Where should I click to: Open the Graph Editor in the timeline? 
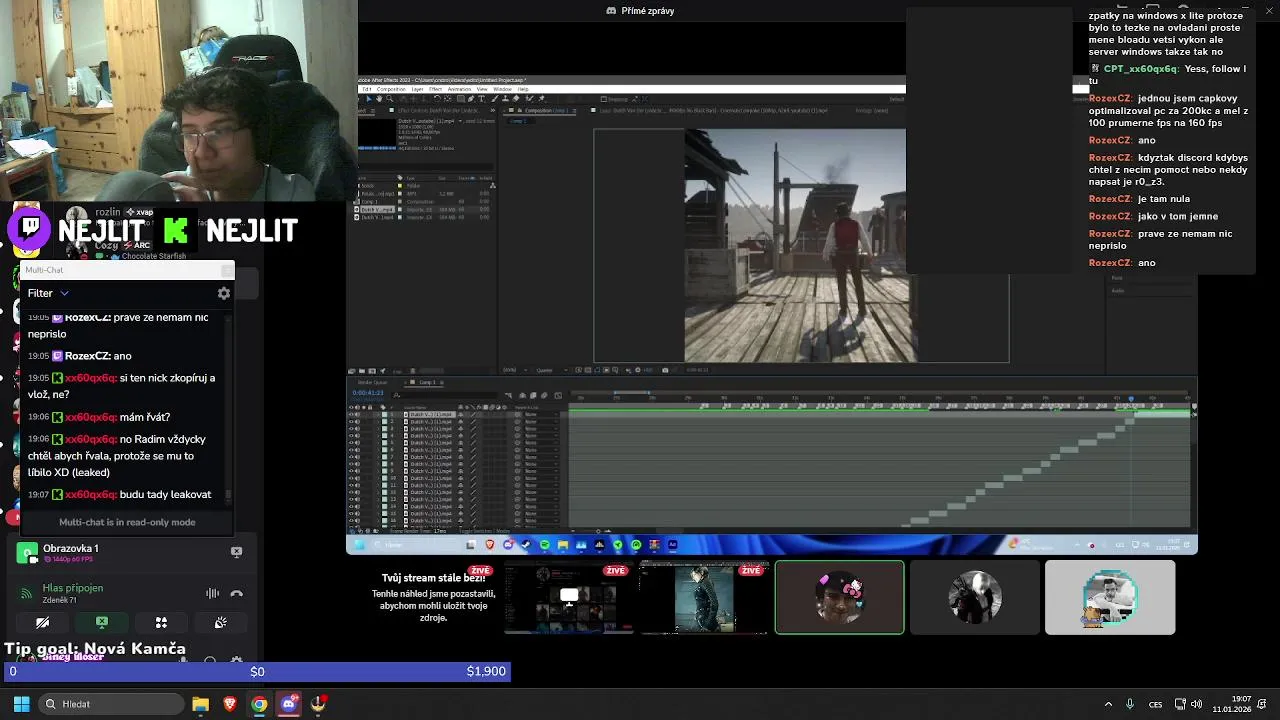(558, 396)
